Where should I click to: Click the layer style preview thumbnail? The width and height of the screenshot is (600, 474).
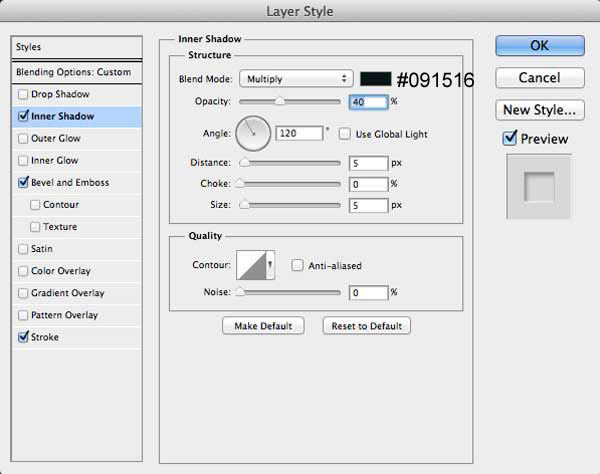(539, 186)
